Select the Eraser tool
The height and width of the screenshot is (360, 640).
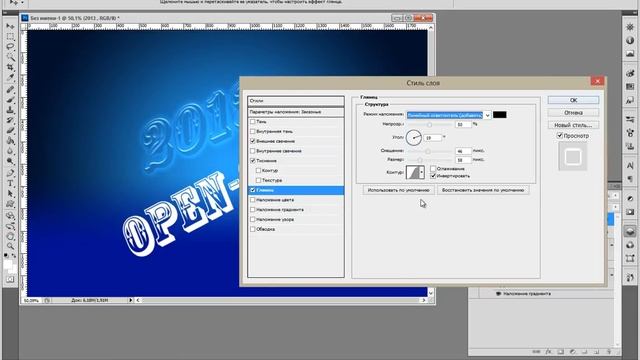[10, 130]
